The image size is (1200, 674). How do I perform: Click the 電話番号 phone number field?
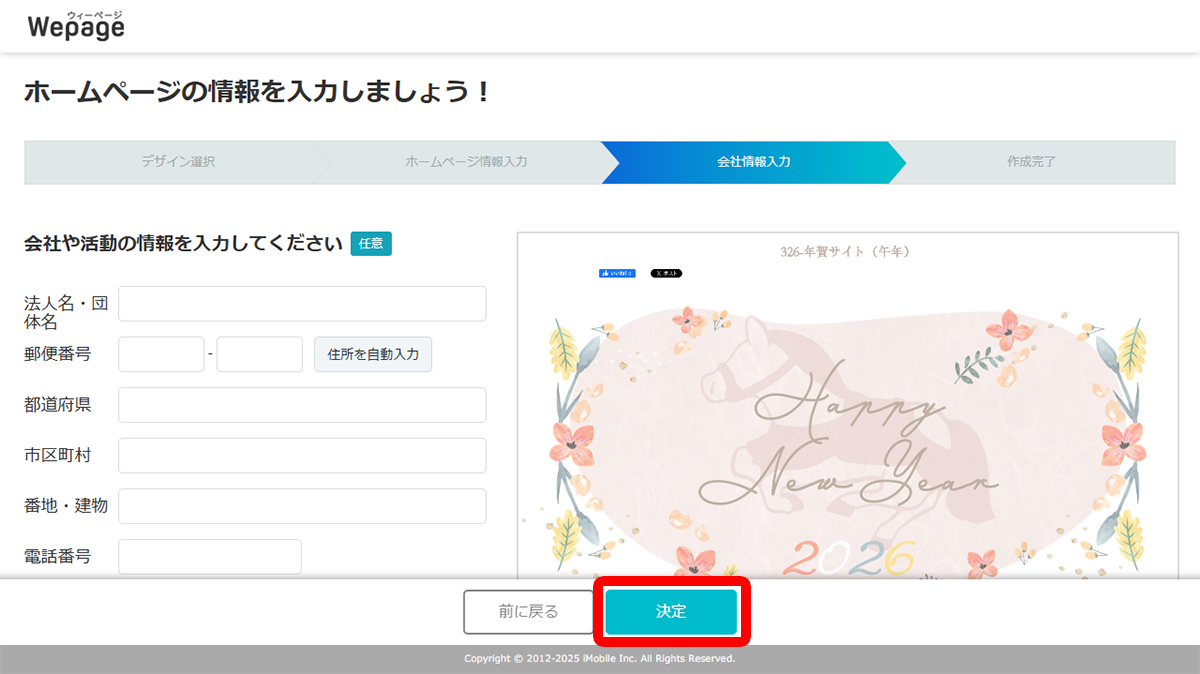pyautogui.click(x=209, y=555)
